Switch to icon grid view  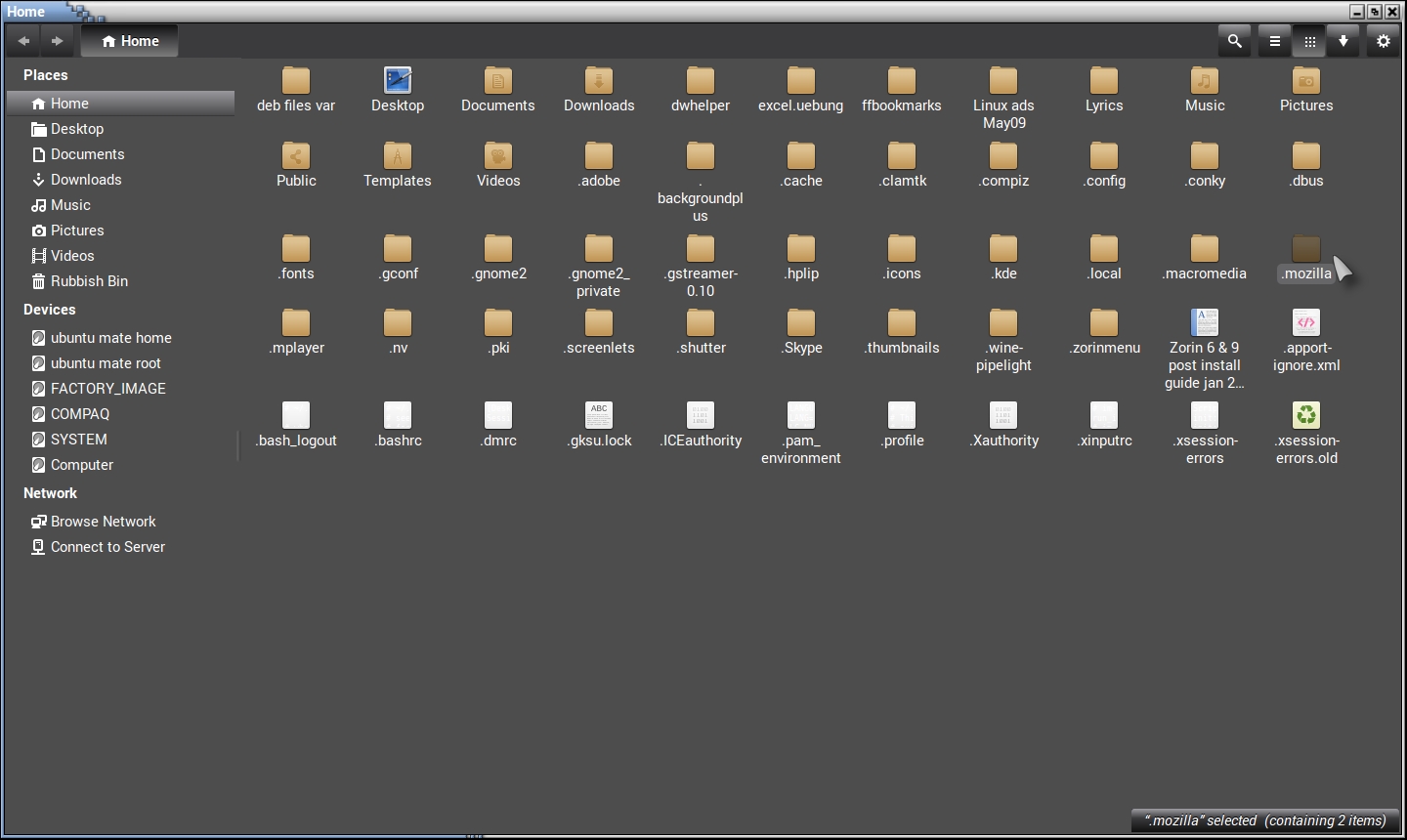coord(1310,41)
